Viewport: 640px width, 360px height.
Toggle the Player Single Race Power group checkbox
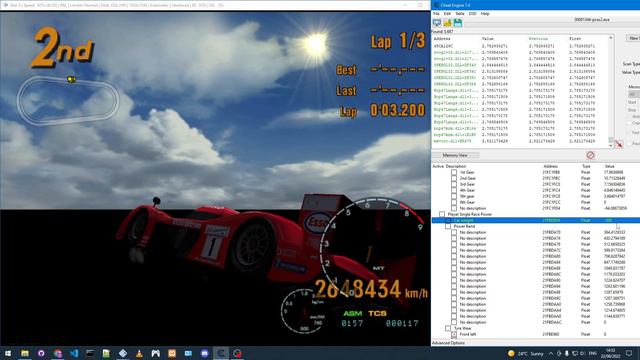[x=442, y=214]
